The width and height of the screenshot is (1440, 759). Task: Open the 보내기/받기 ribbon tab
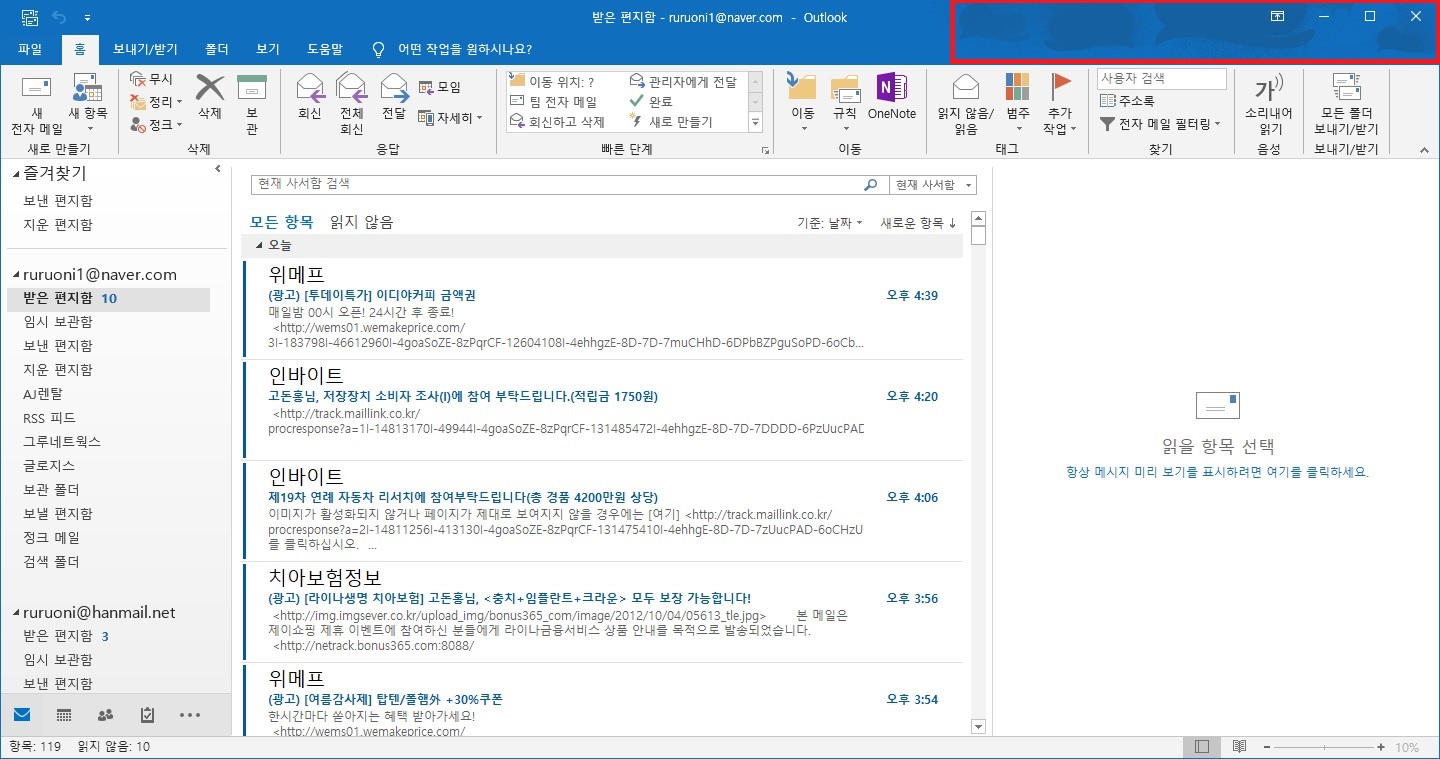(145, 49)
